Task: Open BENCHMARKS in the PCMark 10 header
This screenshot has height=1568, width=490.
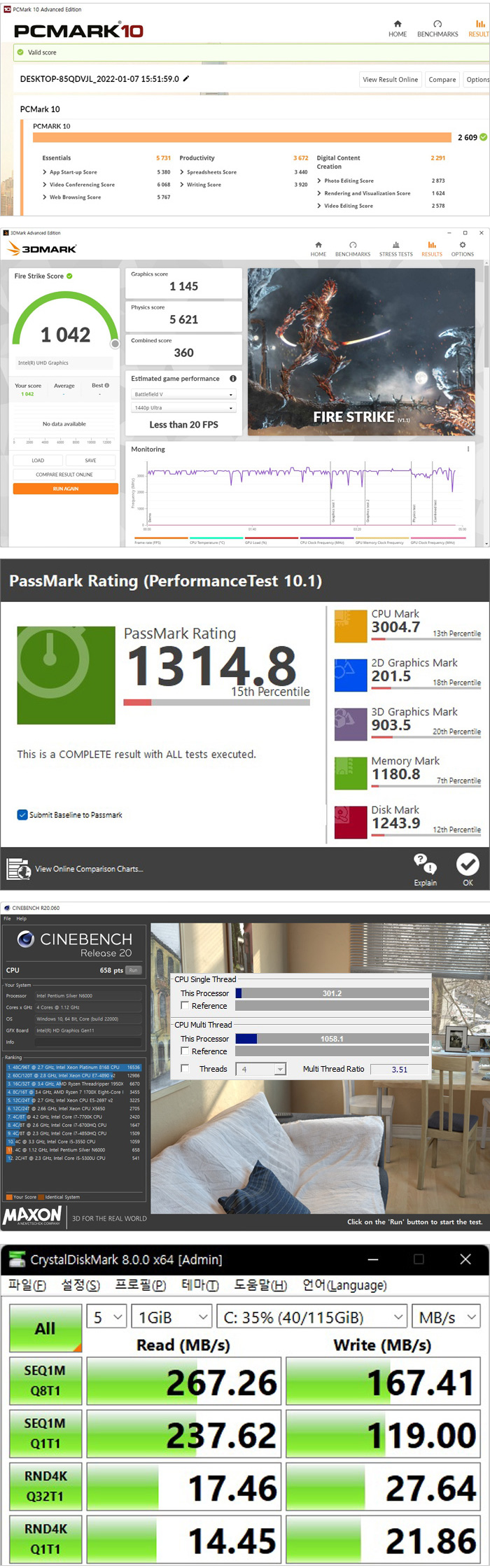Action: [x=437, y=28]
